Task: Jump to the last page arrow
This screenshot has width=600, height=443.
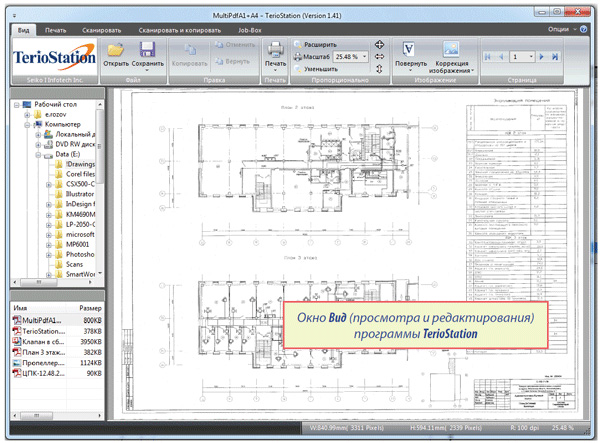Action: (x=553, y=57)
